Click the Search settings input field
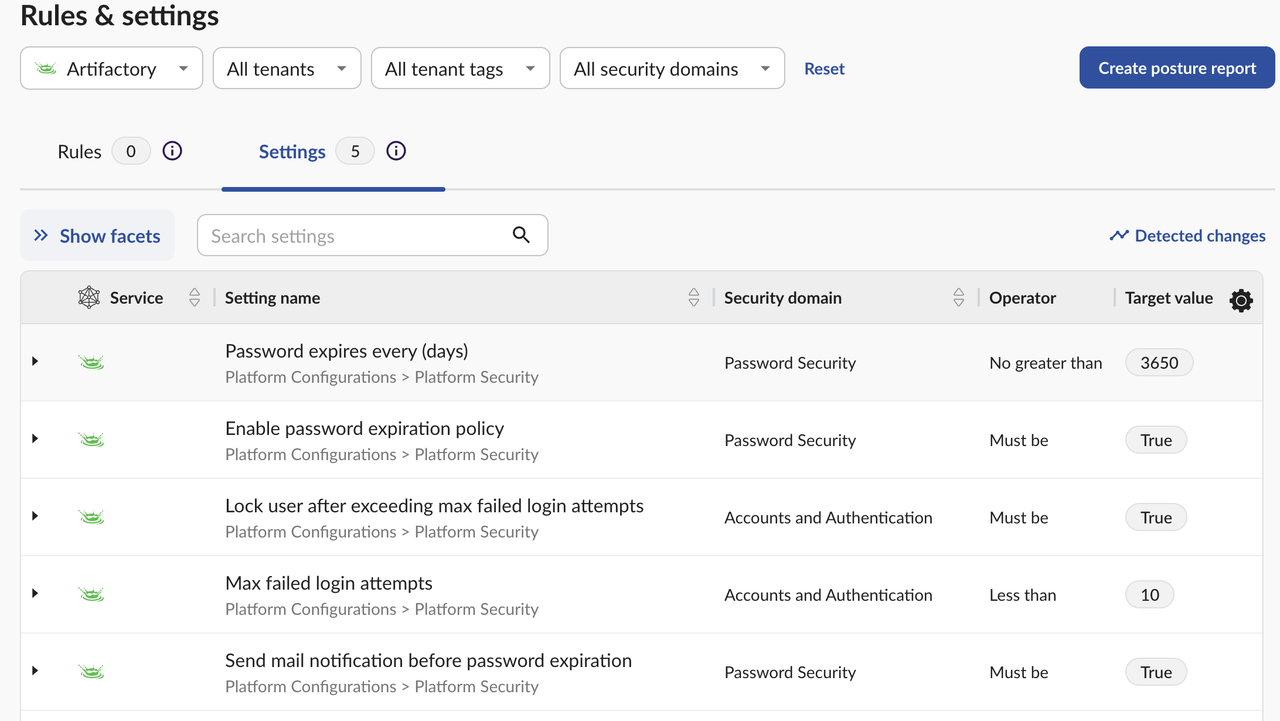 point(350,236)
